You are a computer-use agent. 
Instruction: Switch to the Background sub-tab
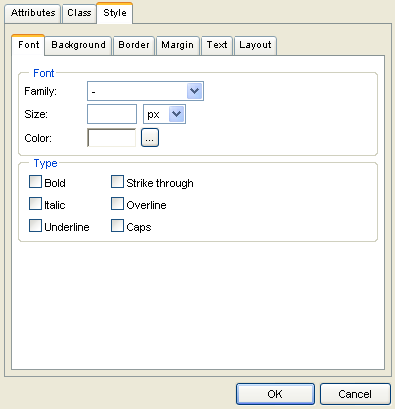pyautogui.click(x=79, y=45)
